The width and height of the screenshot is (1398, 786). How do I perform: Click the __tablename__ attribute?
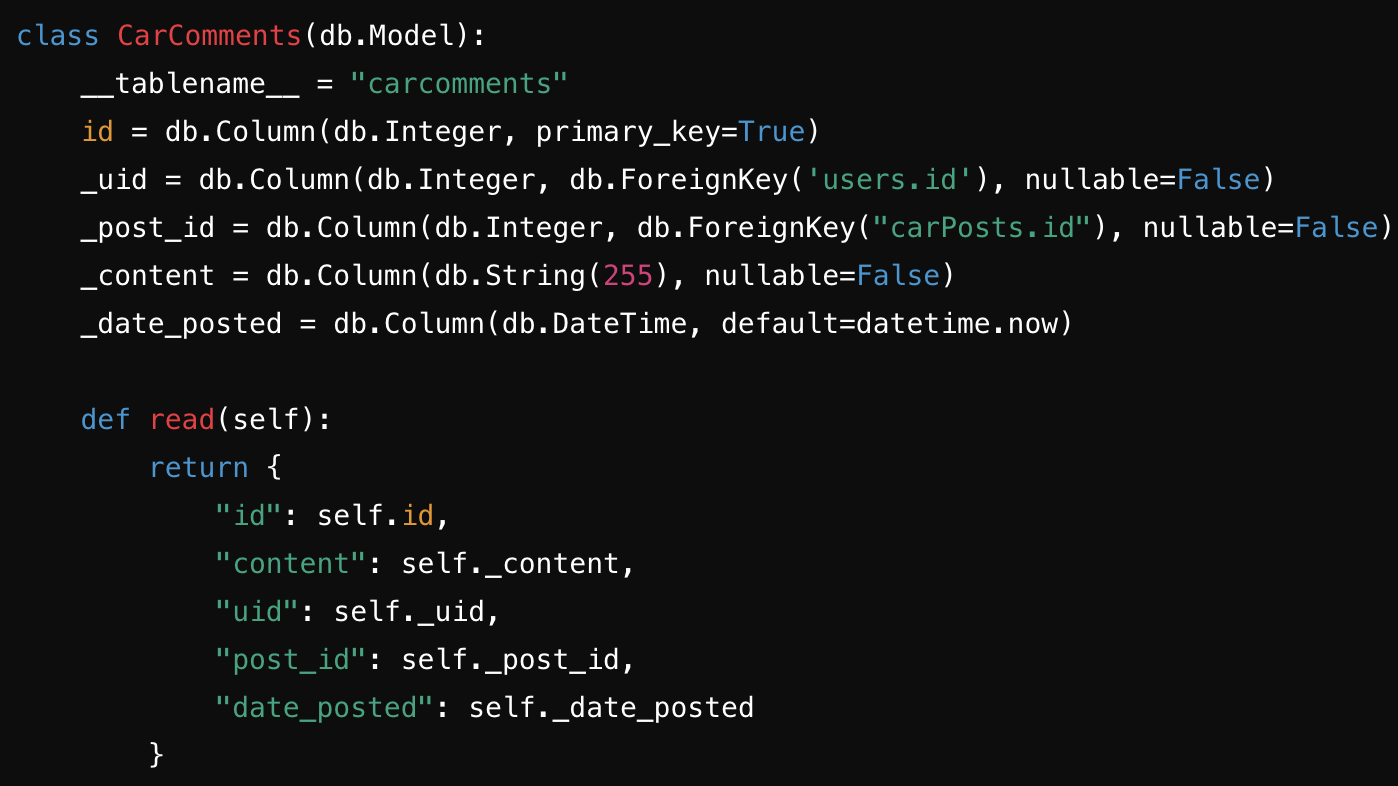[x=190, y=84]
